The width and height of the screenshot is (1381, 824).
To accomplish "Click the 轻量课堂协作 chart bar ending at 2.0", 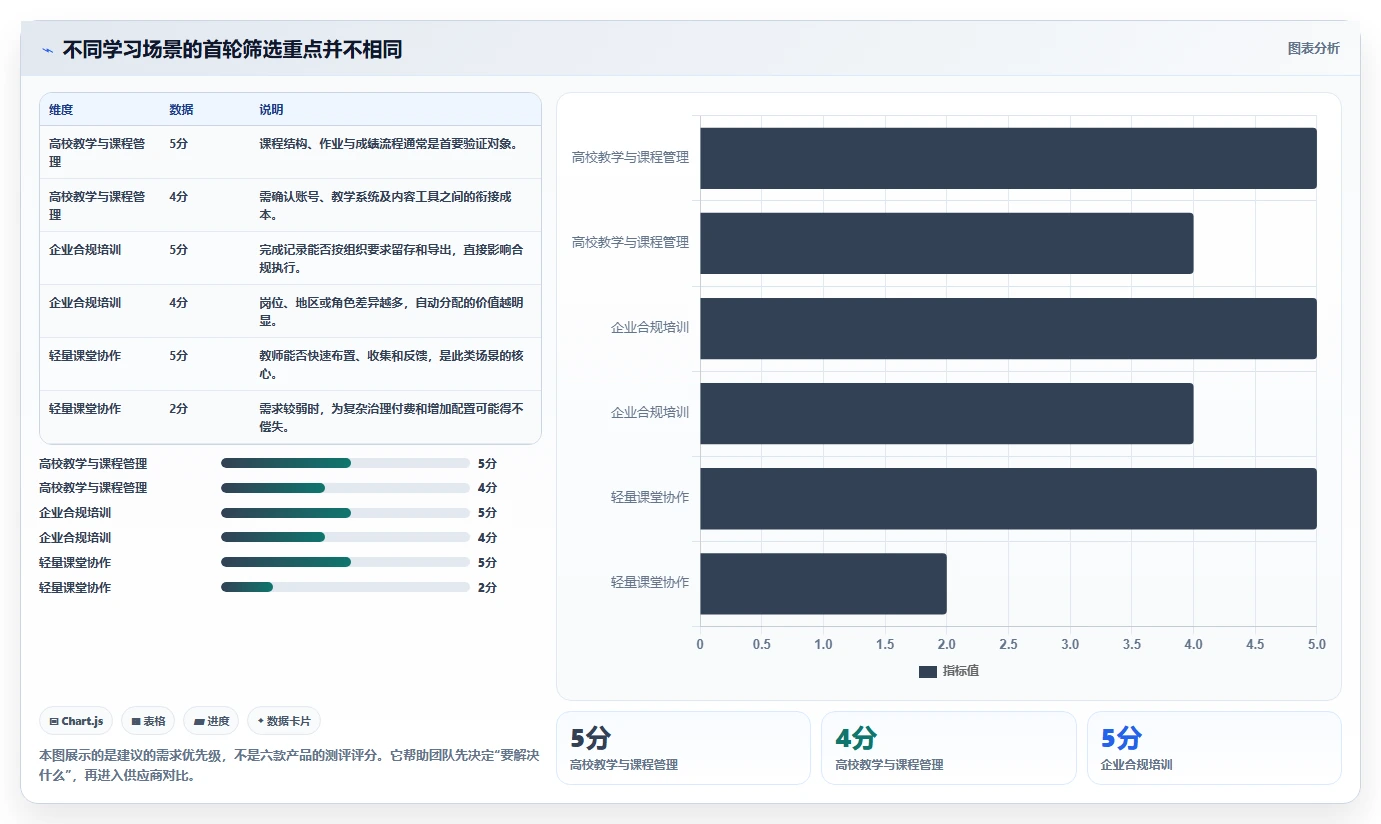I will click(823, 584).
